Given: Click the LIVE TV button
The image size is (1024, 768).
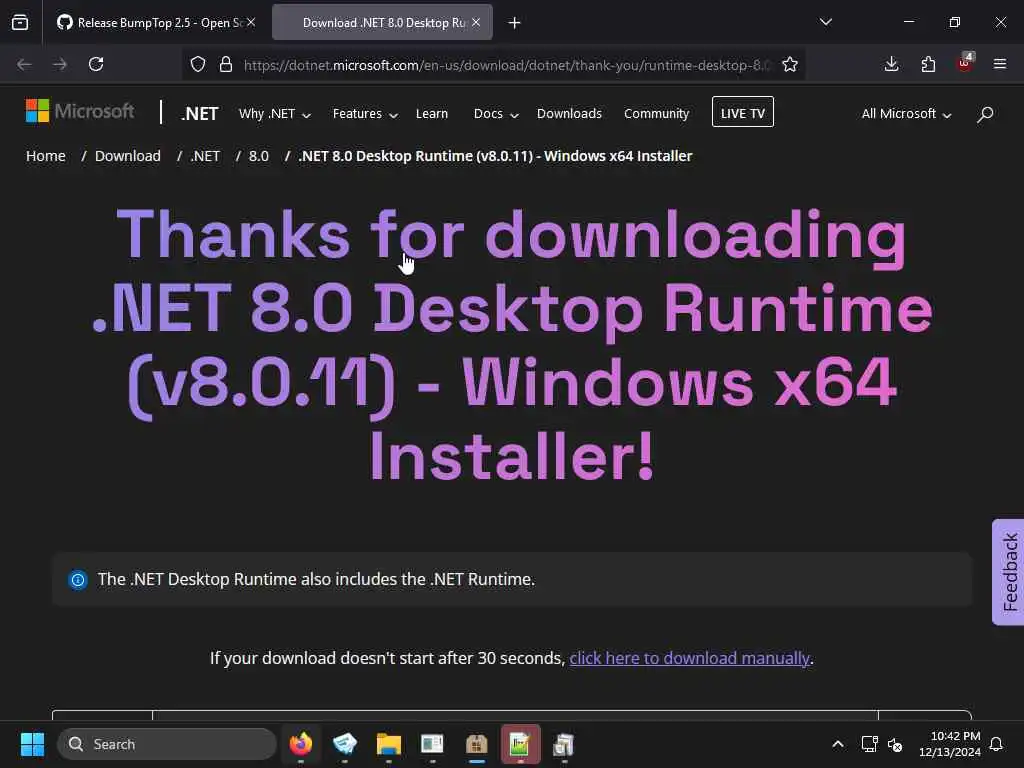Looking at the screenshot, I should coord(743,112).
